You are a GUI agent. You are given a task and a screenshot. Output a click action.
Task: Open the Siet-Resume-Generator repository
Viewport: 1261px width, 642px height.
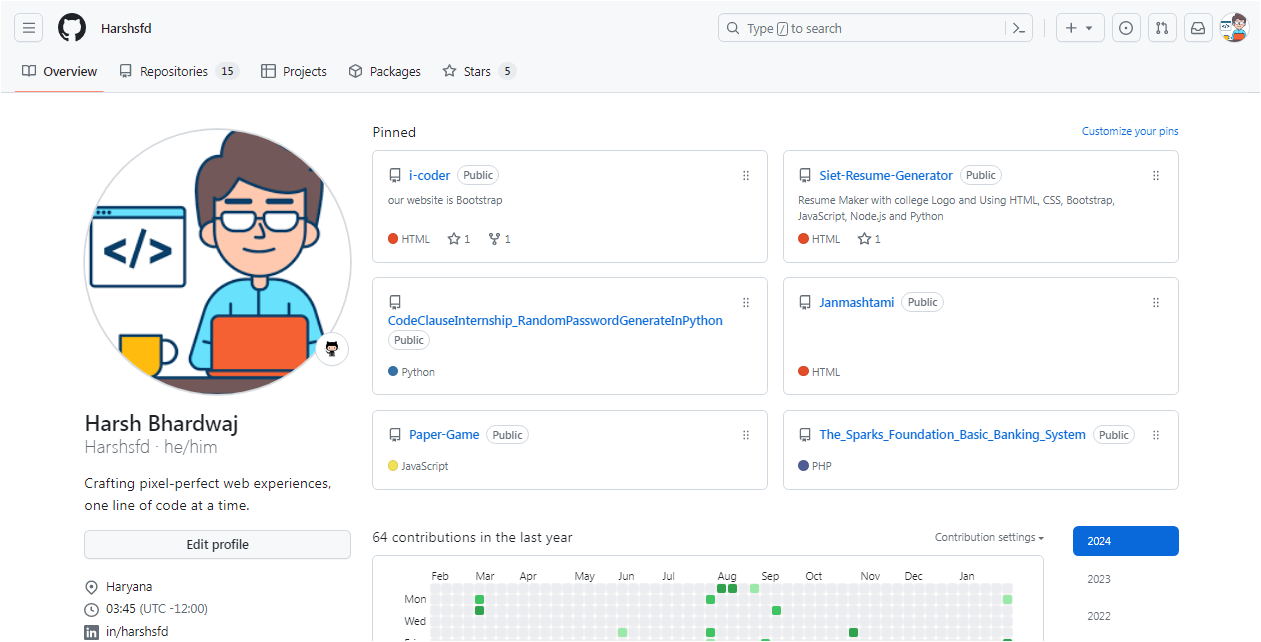click(886, 175)
